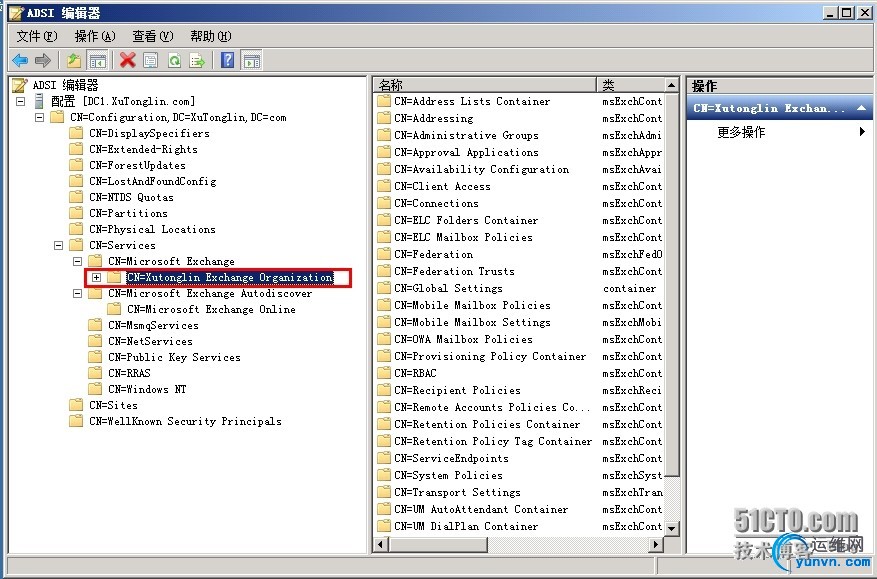The width and height of the screenshot is (877, 579).
Task: Open Help question mark icon
Action: click(x=227, y=60)
